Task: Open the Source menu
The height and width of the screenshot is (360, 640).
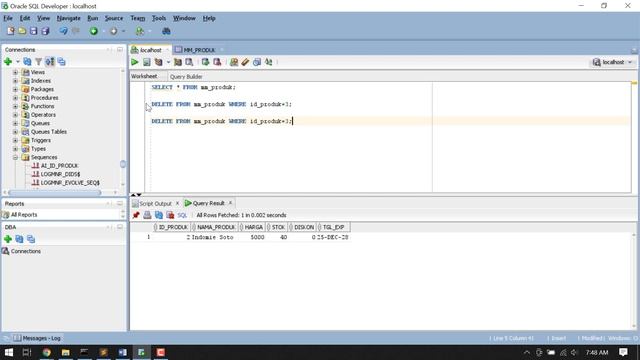Action: (x=113, y=18)
